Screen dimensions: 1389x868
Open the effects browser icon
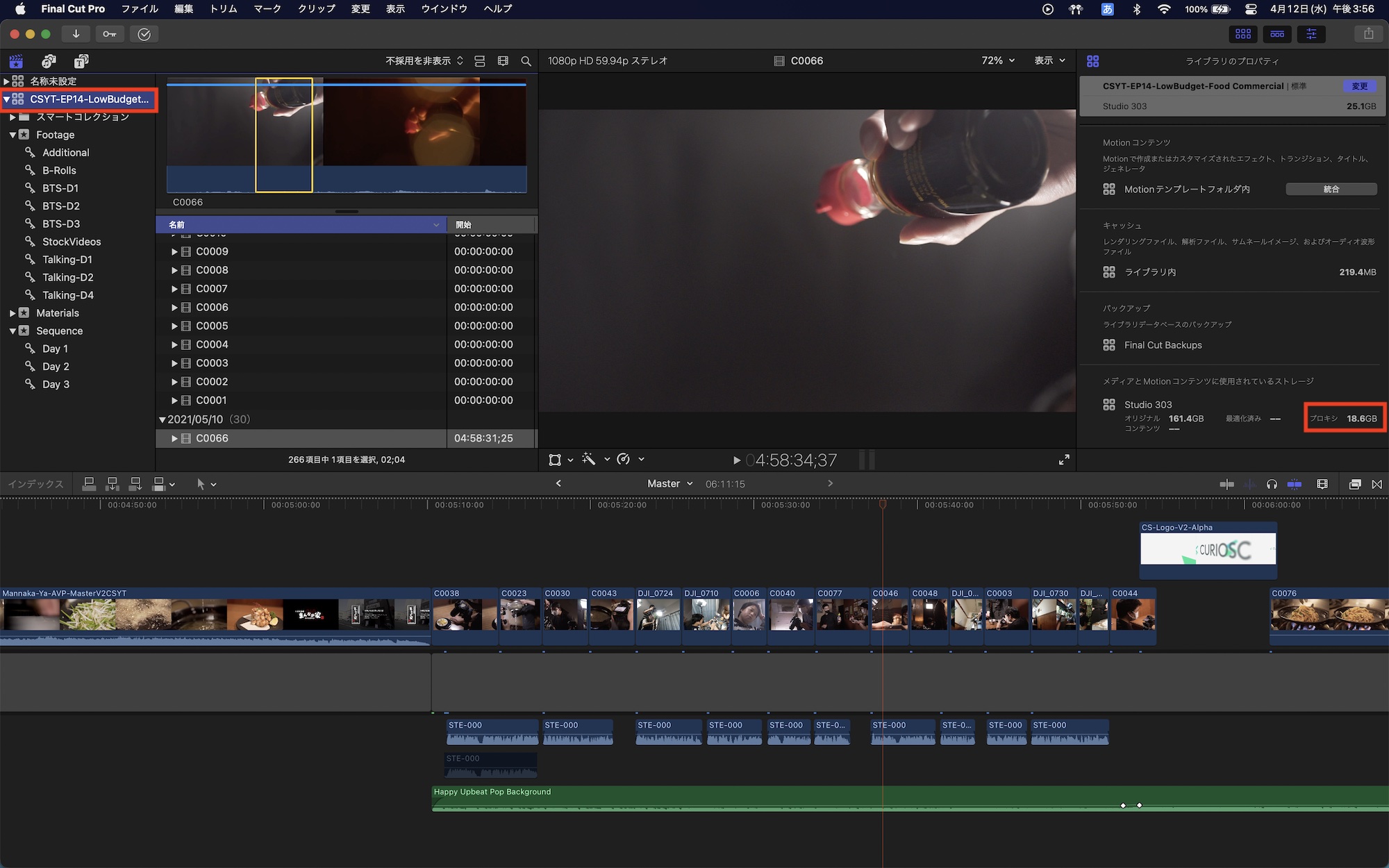tap(1354, 484)
